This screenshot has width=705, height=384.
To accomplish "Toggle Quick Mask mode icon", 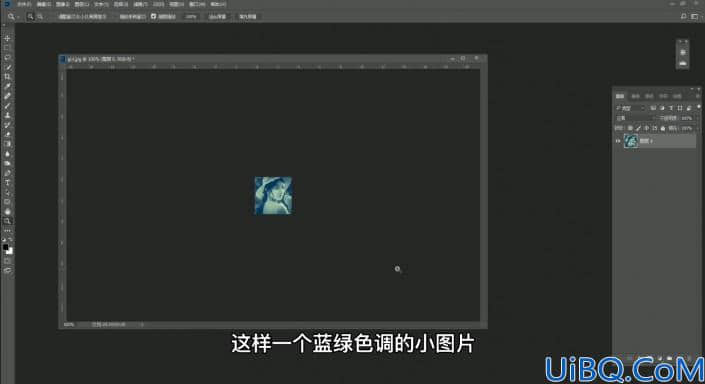I will pos(7,261).
